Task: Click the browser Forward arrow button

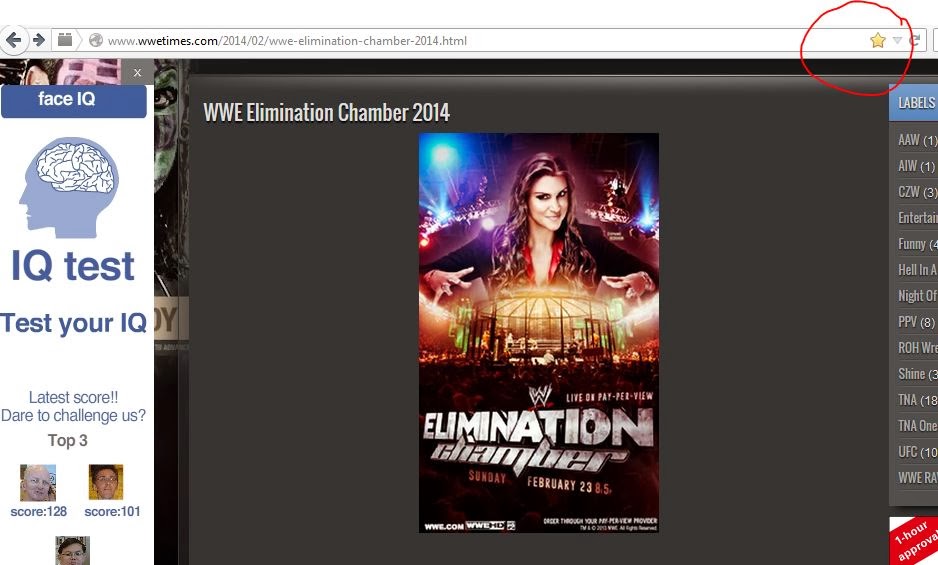Action: click(39, 40)
